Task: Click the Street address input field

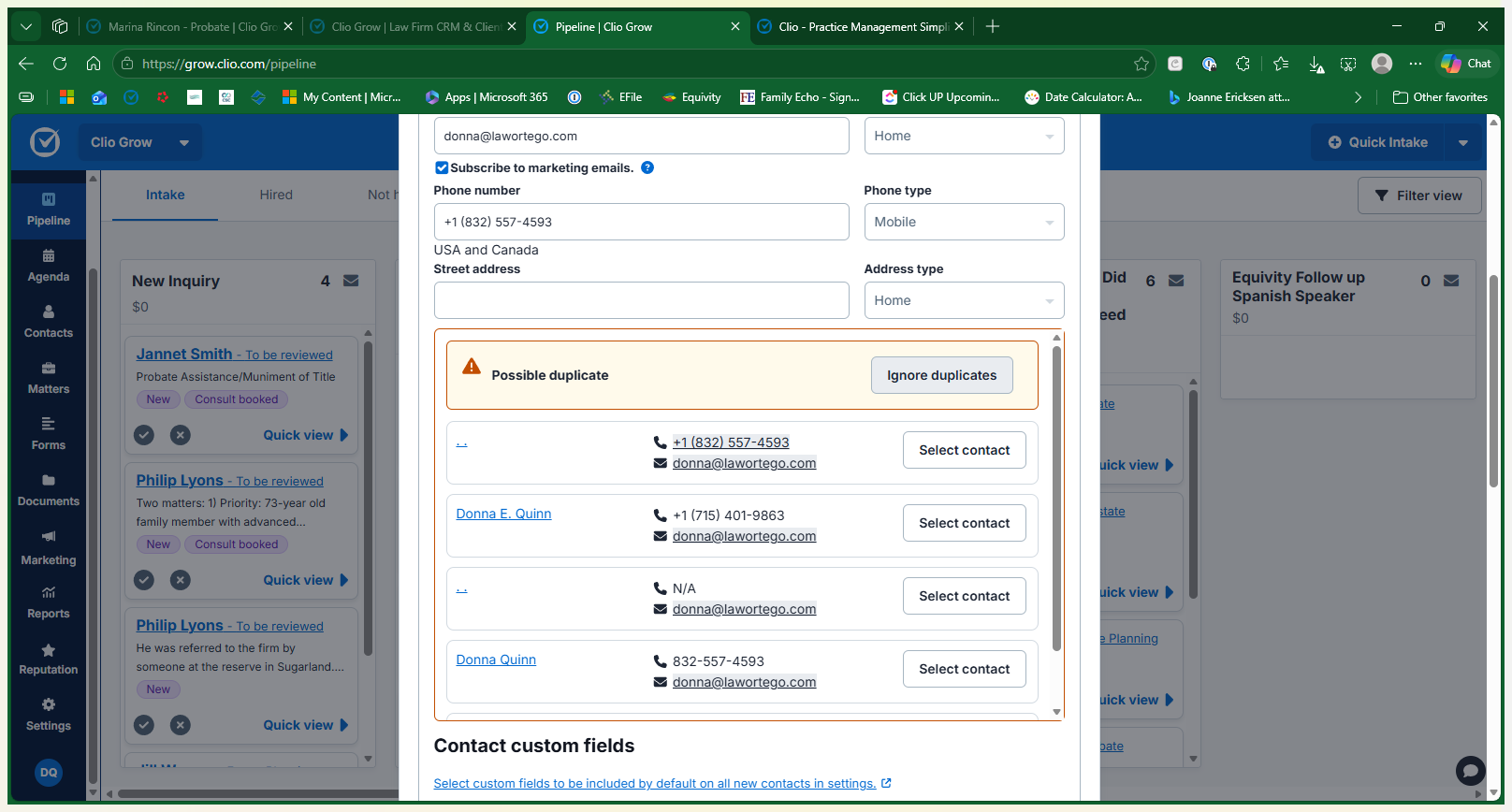Action: click(641, 300)
